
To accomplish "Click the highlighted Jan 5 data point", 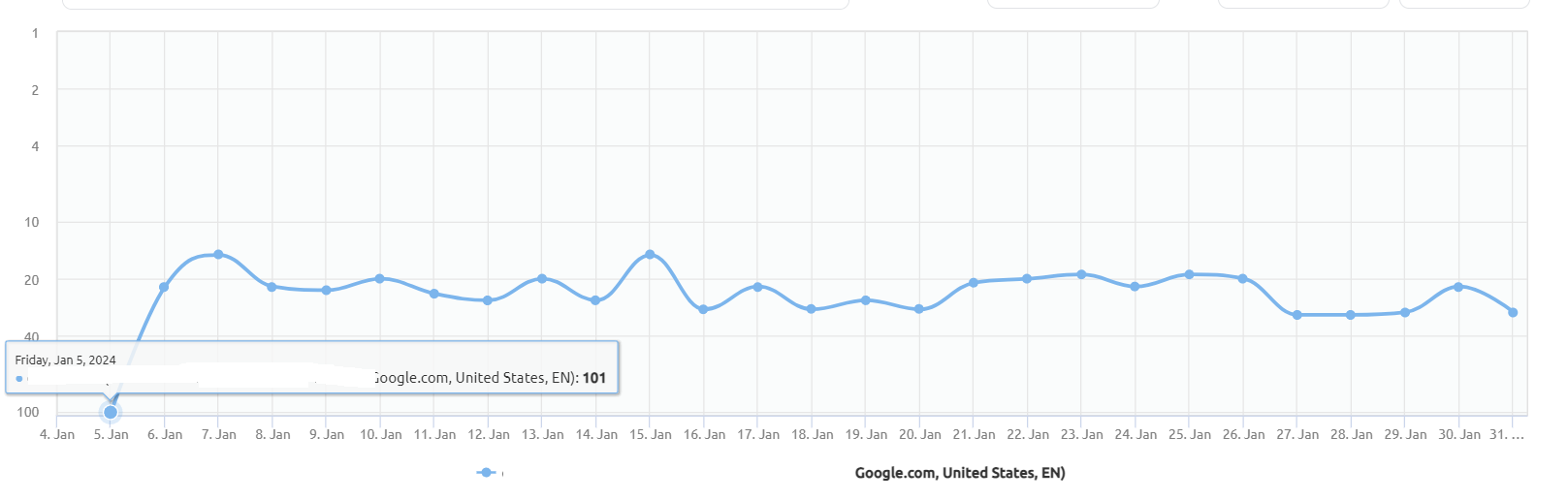I will click(111, 412).
